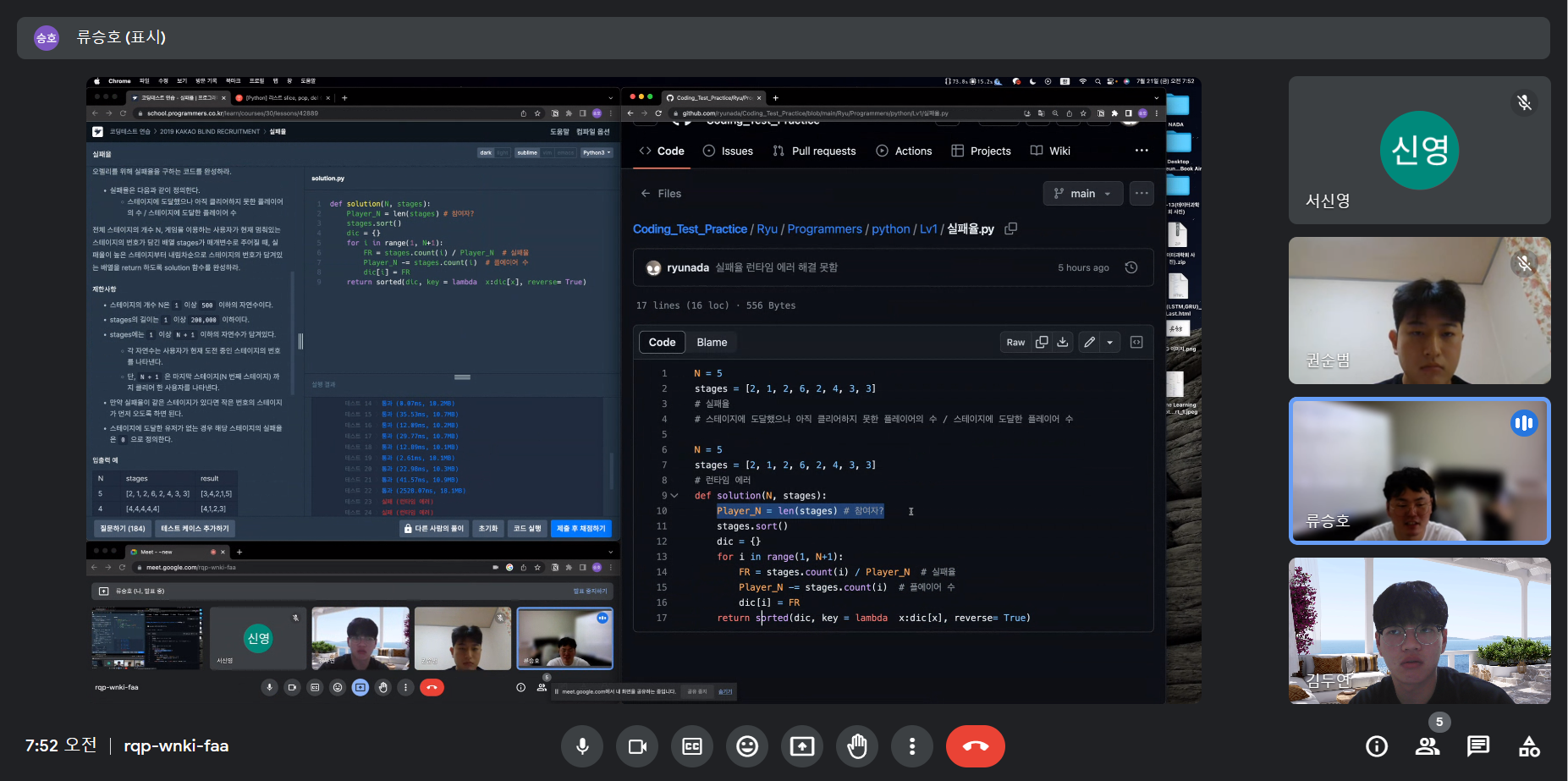Edit this file with pencil icon
Screen dimensions: 1568x781
1090,342
